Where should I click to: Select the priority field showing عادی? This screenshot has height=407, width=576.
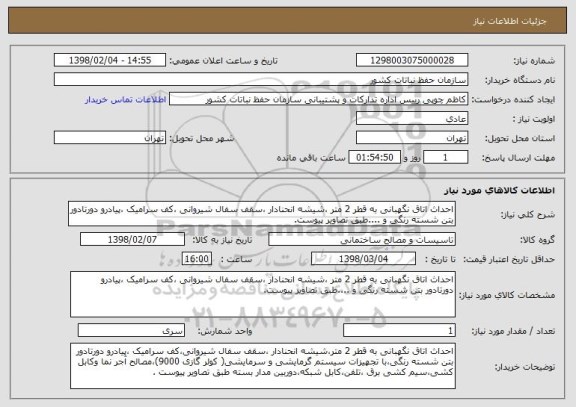[412, 119]
